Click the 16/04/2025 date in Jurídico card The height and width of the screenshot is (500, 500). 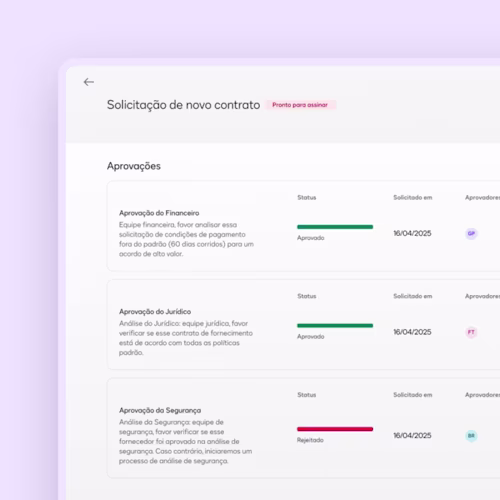[412, 332]
